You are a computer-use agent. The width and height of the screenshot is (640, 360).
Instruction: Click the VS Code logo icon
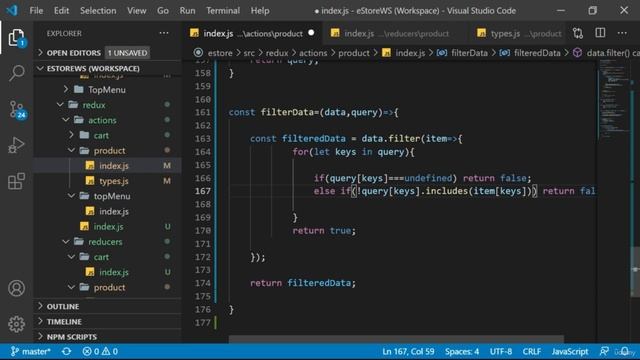[12, 10]
